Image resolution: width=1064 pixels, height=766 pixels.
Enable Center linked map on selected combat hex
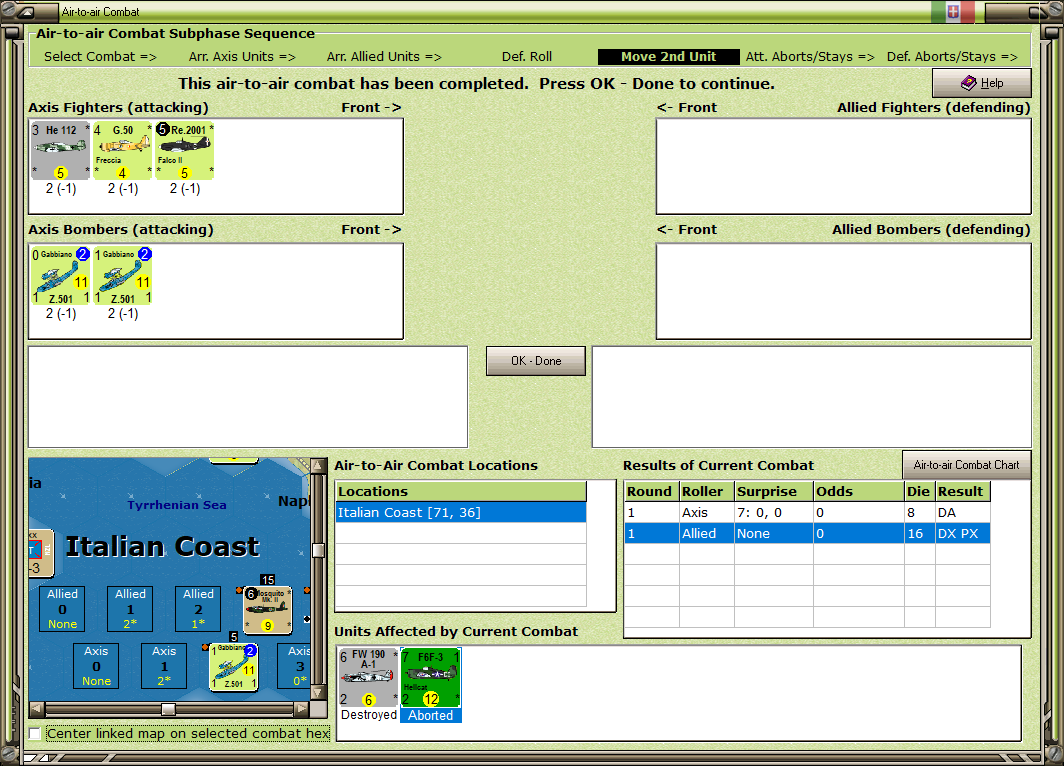pyautogui.click(x=35, y=733)
